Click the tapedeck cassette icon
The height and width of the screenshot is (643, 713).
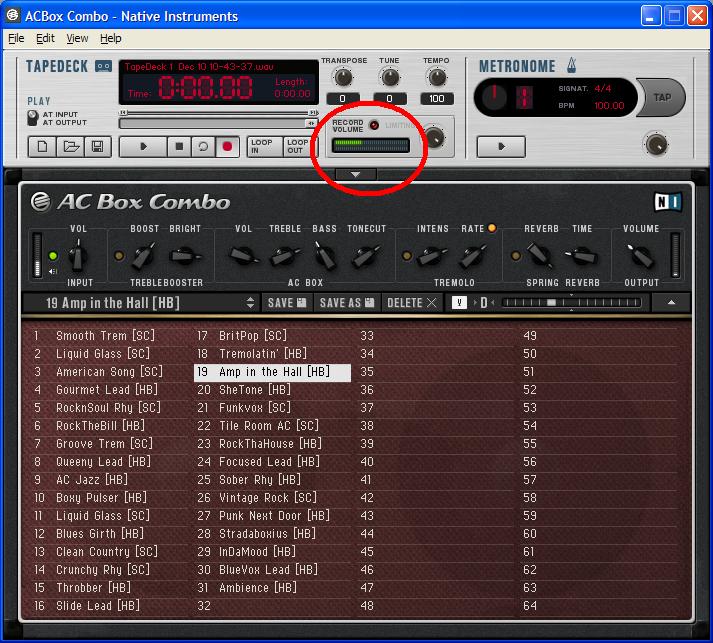(103, 66)
